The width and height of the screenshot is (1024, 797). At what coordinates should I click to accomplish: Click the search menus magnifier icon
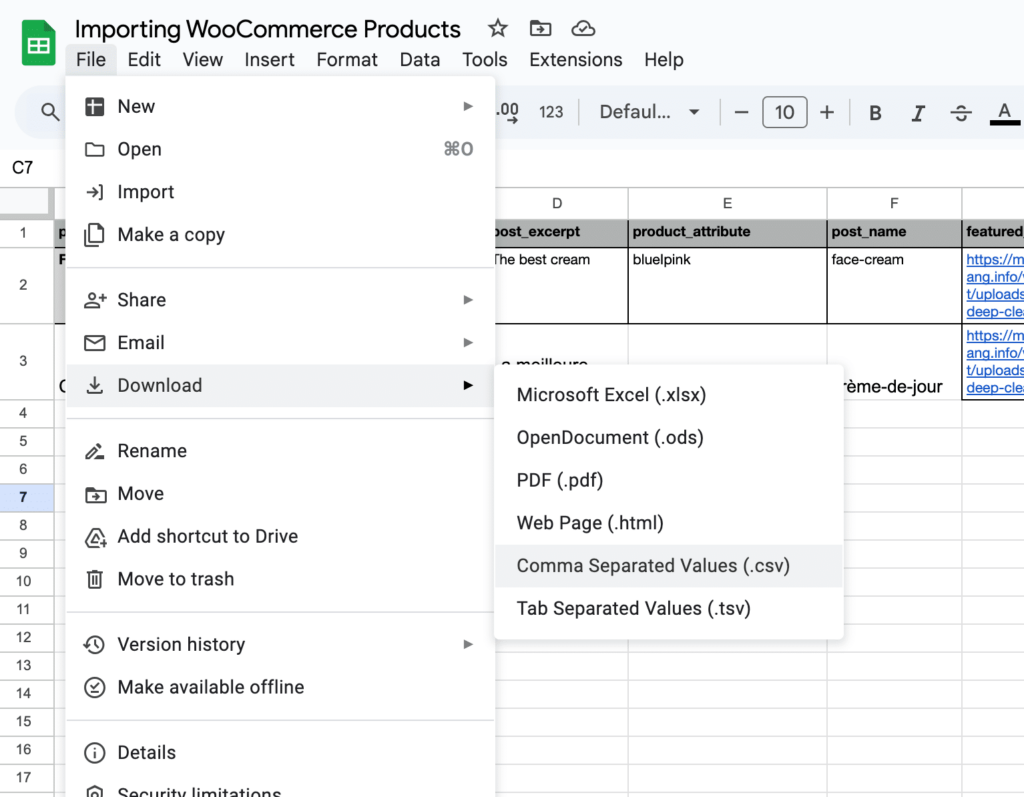tap(50, 112)
